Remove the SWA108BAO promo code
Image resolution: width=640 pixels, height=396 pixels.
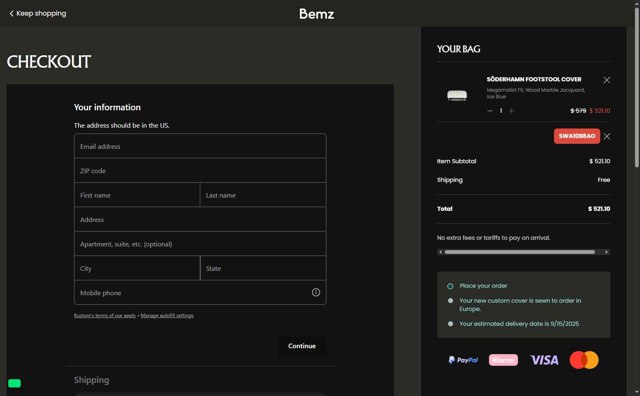607,136
